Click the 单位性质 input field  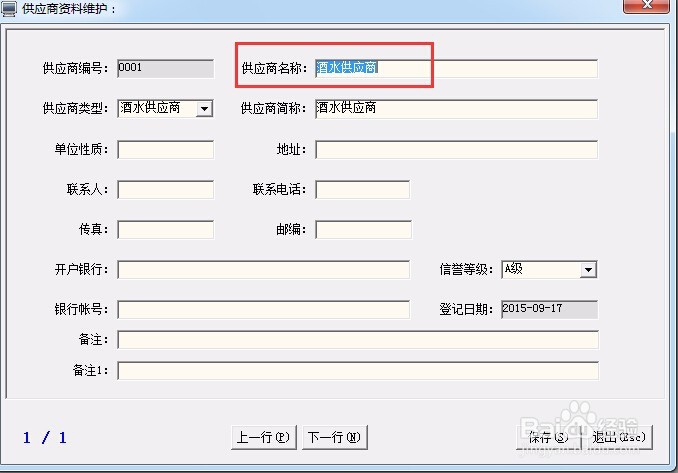click(166, 150)
